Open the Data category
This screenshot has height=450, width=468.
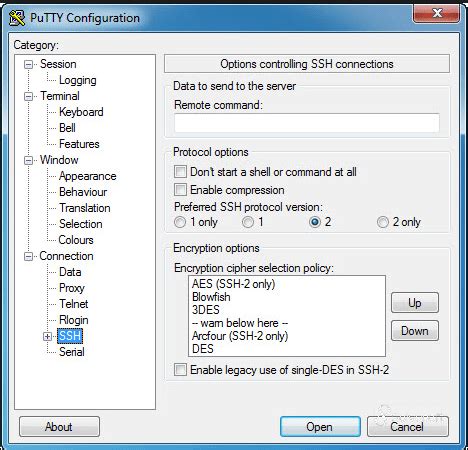coord(70,272)
